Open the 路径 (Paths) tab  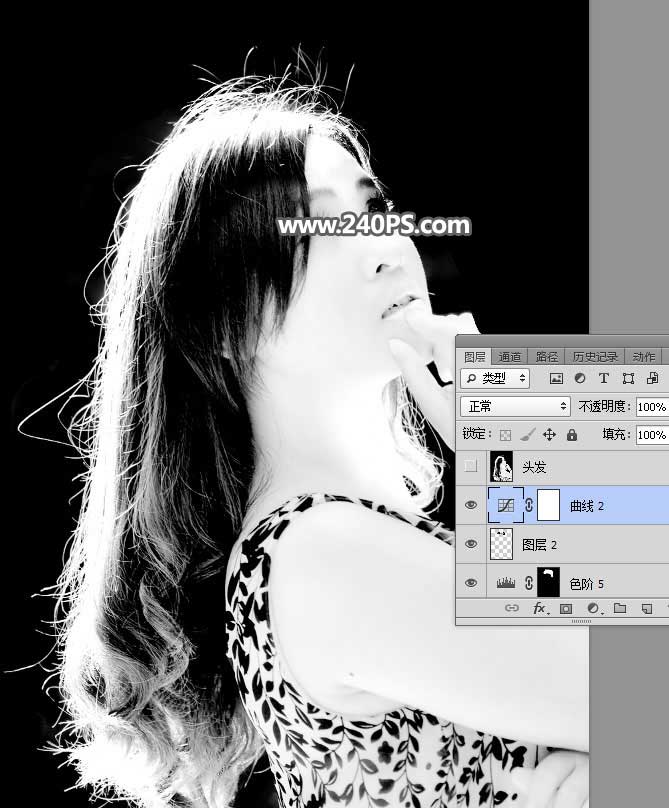(x=546, y=357)
